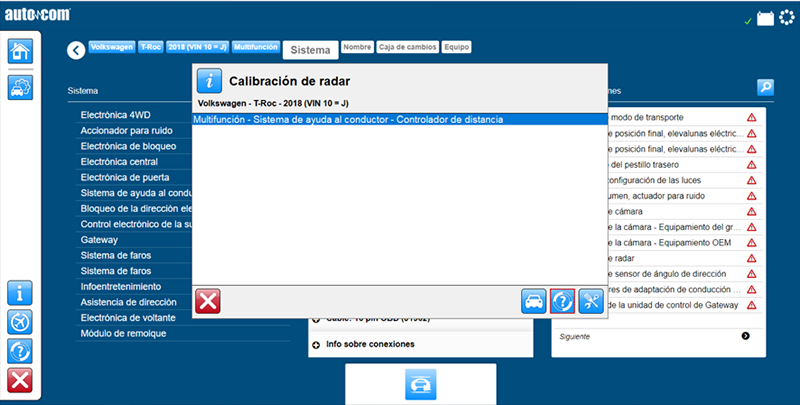Click the dialog's blue info icon
Screen dimensions: 800x405
[x=209, y=81]
